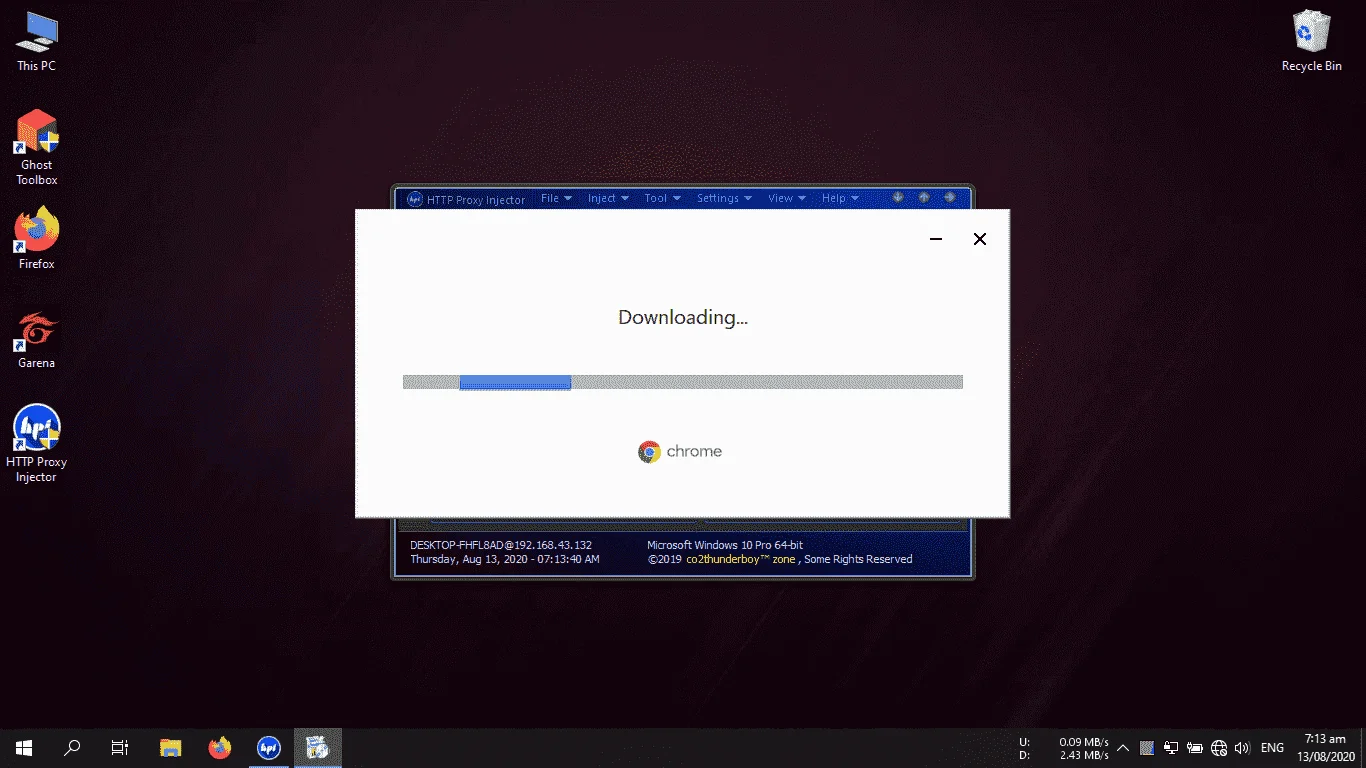Click the Downloading... status text
The width and height of the screenshot is (1366, 768).
683,318
